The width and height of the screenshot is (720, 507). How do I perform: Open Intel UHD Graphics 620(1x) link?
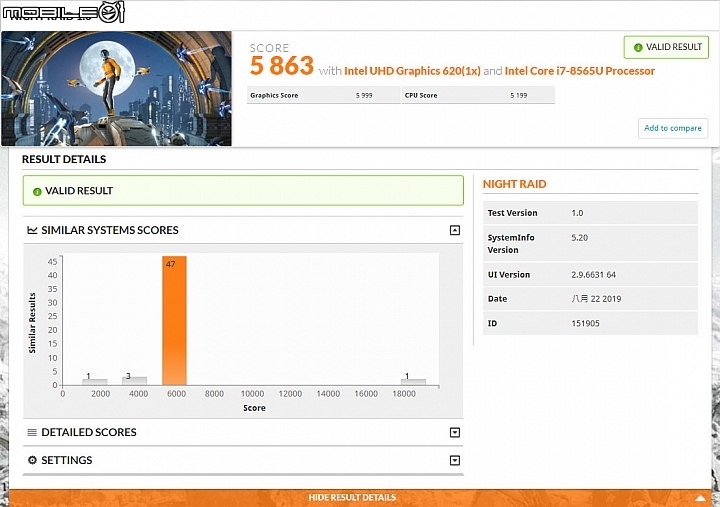tap(412, 71)
